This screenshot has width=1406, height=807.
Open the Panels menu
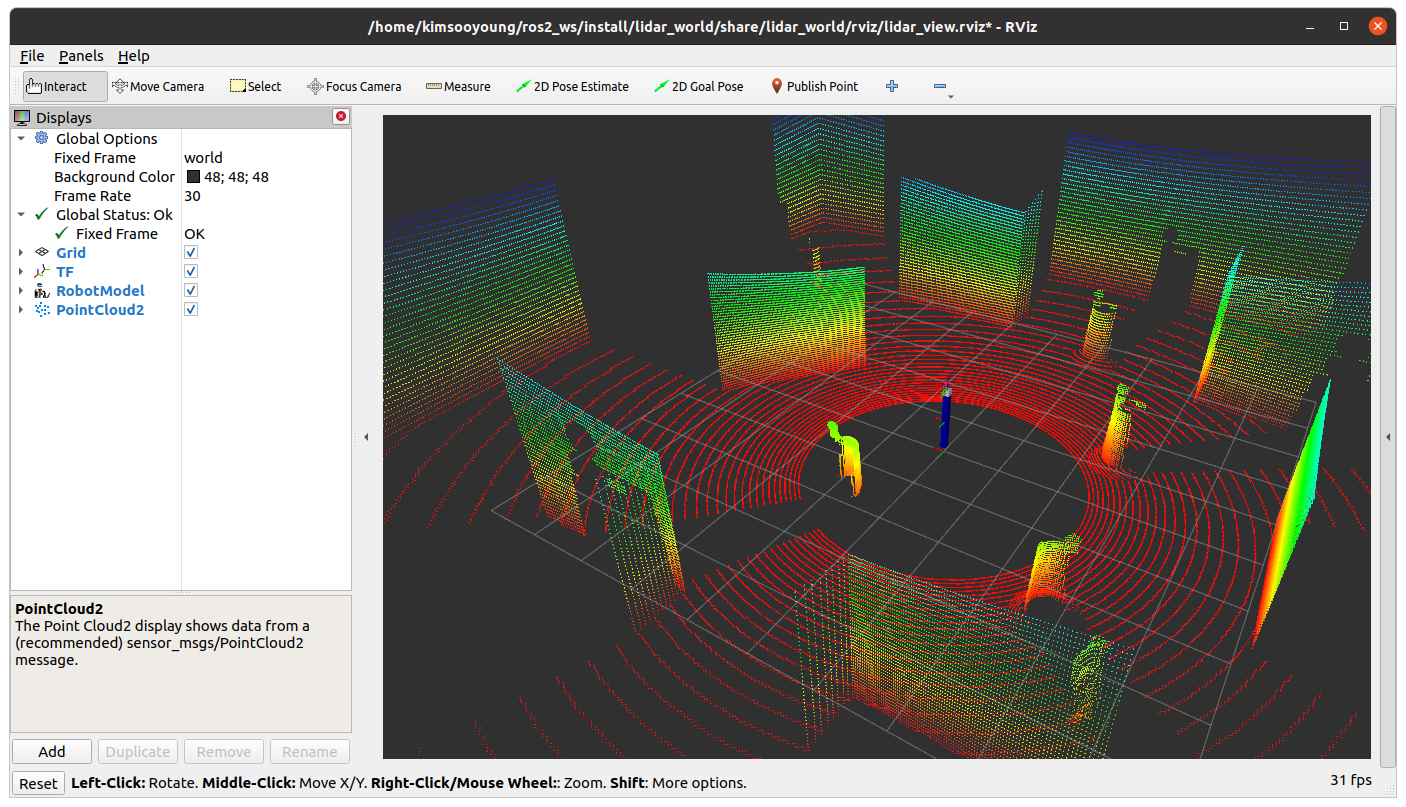81,56
